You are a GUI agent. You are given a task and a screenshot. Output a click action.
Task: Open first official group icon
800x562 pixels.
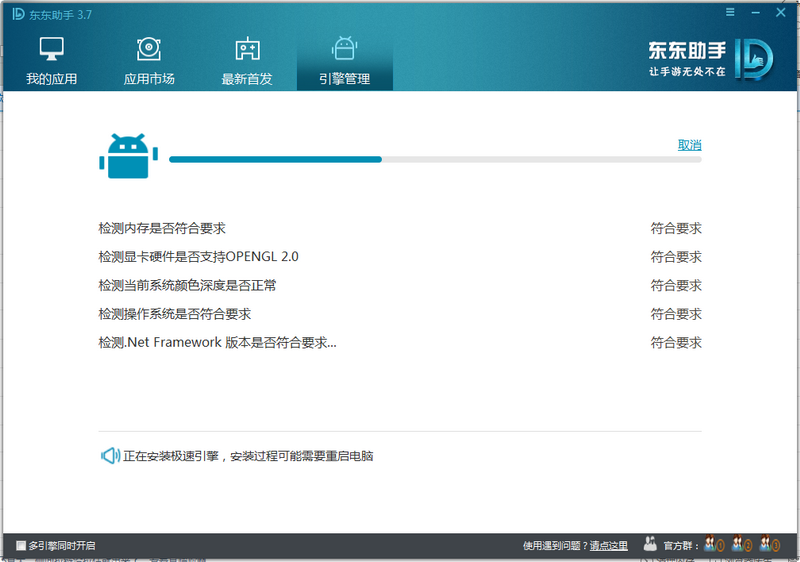(x=714, y=544)
